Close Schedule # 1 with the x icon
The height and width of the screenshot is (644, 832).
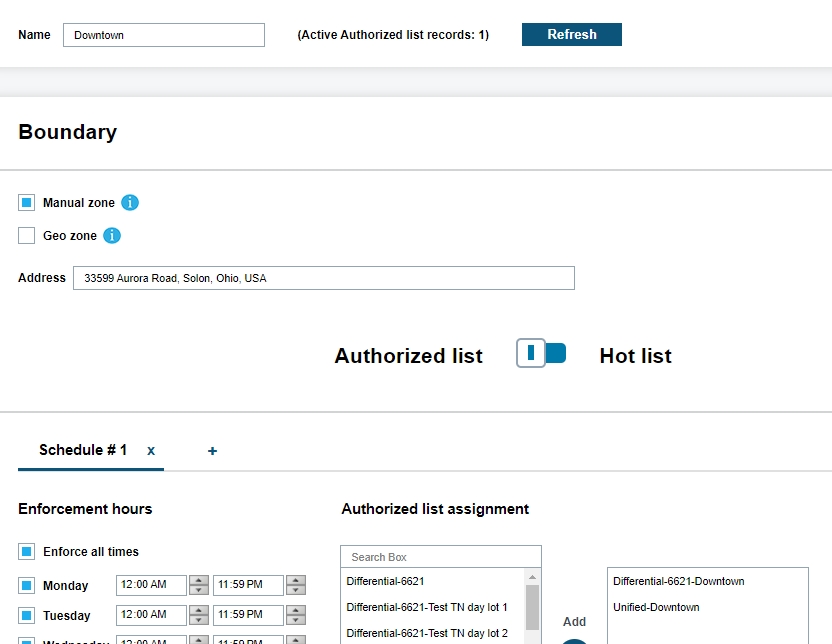[151, 451]
